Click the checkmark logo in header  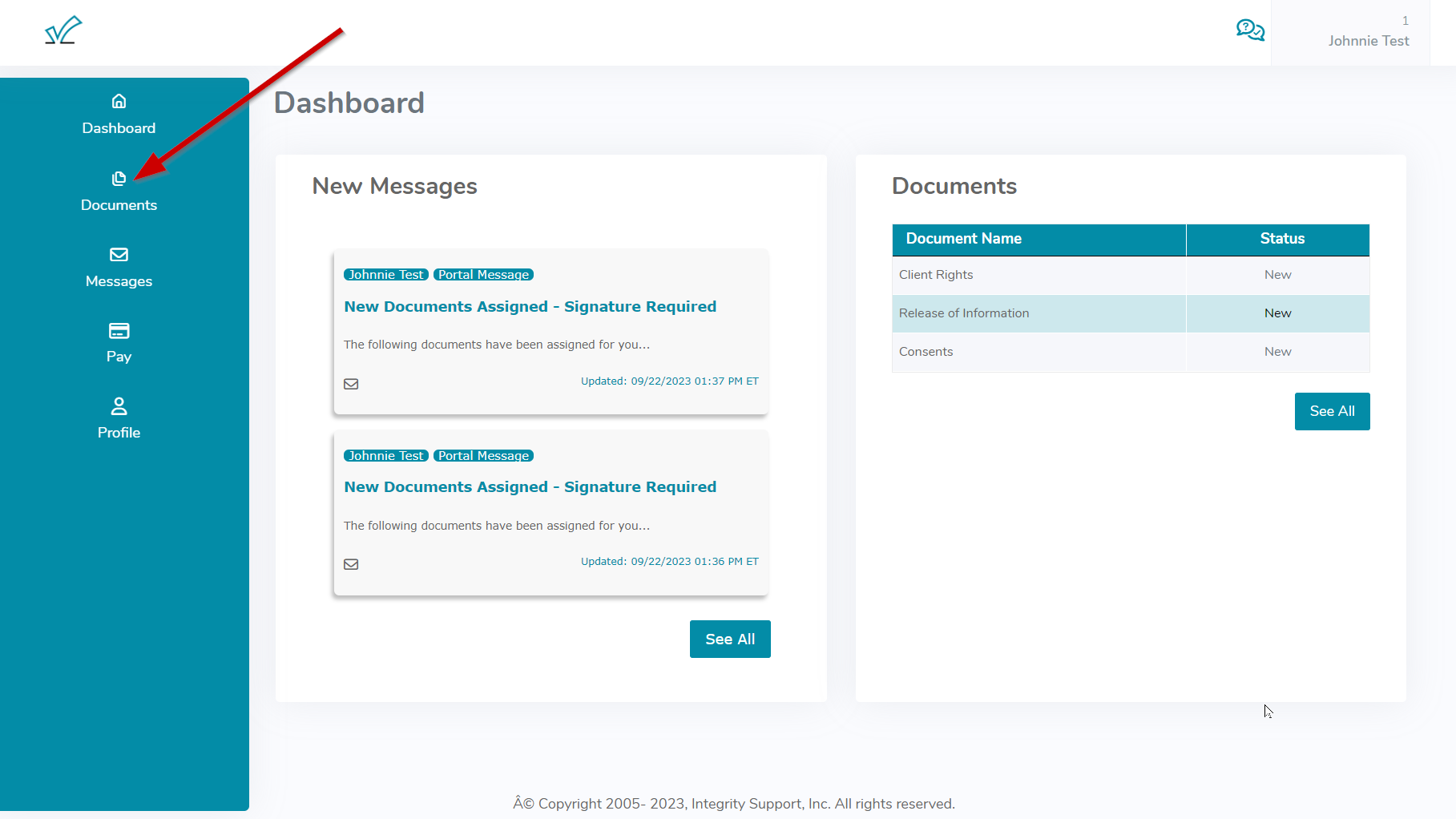point(63,30)
